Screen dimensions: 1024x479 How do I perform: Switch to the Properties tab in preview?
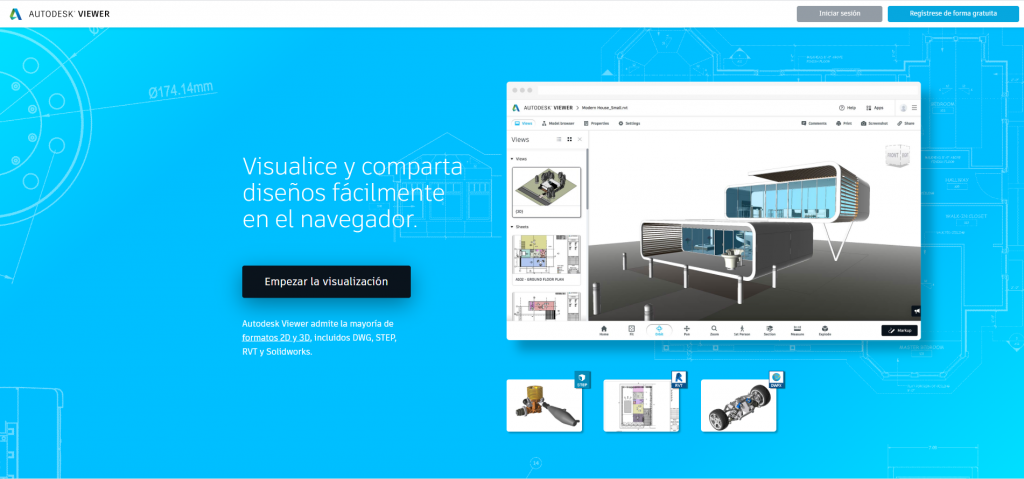pyautogui.click(x=596, y=123)
